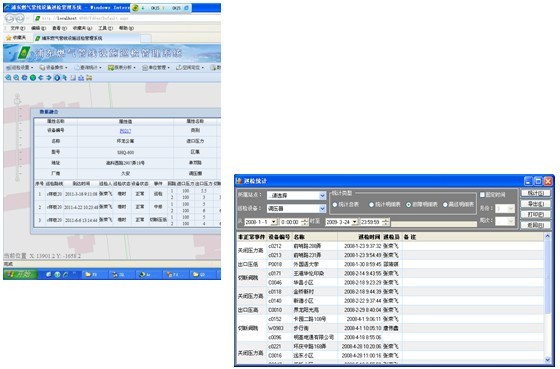Expand the 报表分析 application menu
The height and width of the screenshot is (369, 560).
pos(122,67)
